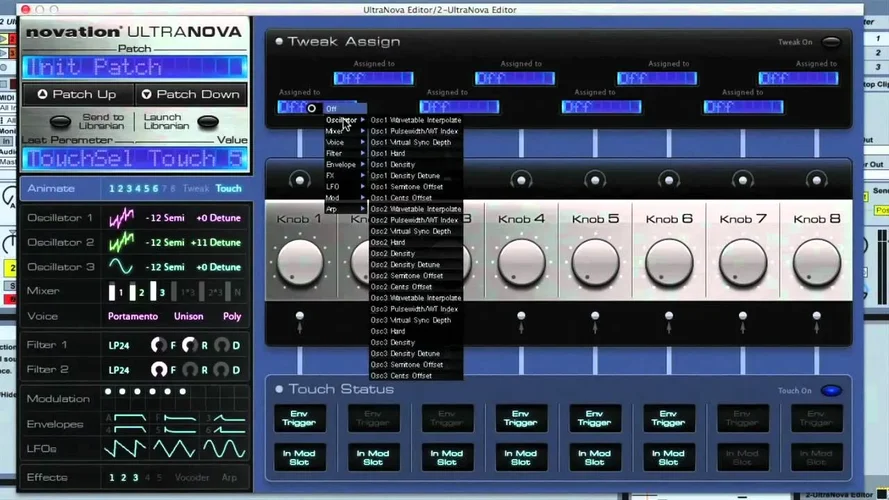
Task: Toggle the fourth Env Trigger button
Action: coord(521,418)
